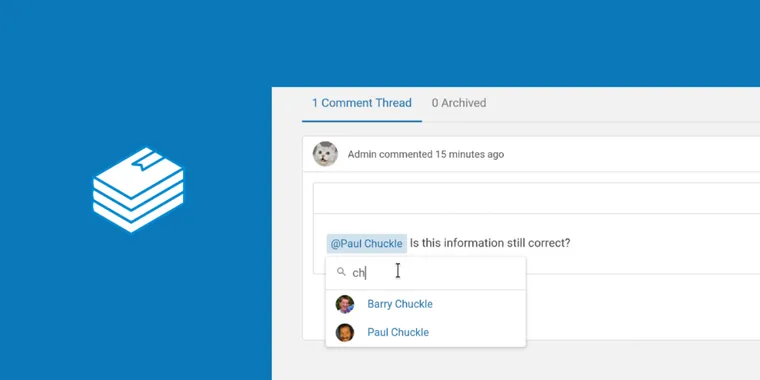Select Barry Chuckle from the mention list
Screen dimensions: 760x380
[426, 304]
